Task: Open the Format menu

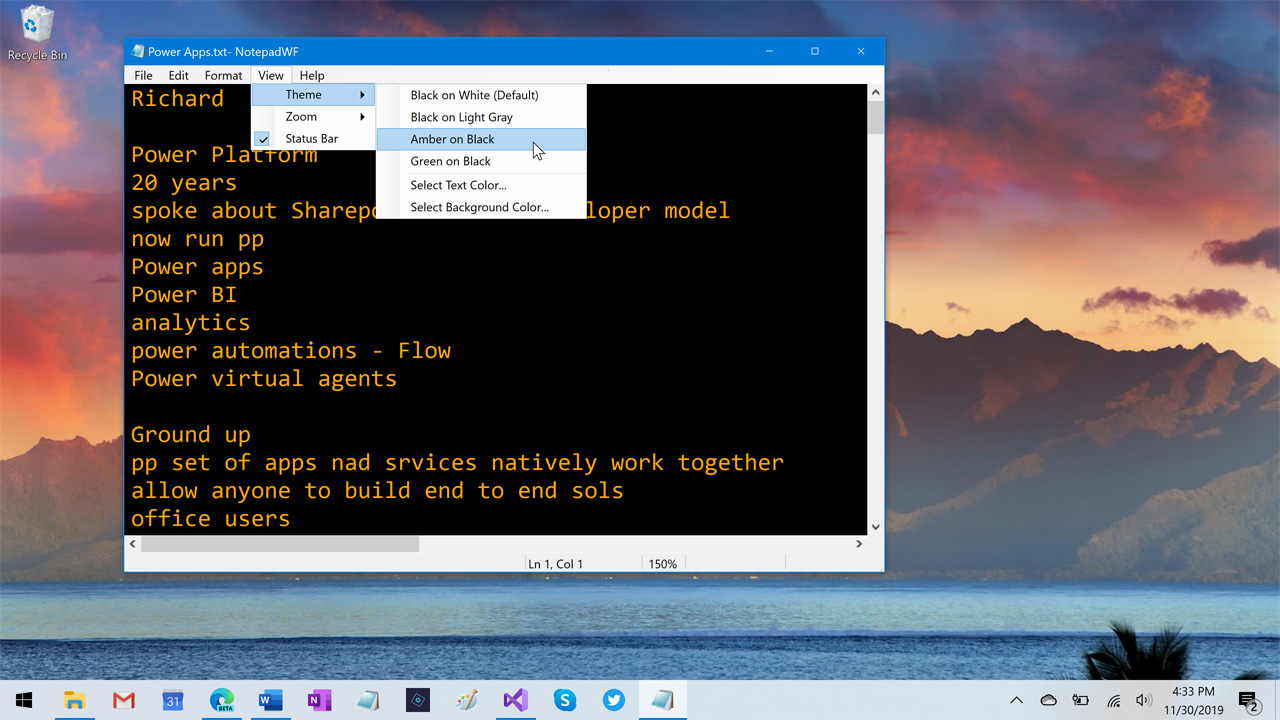Action: [223, 75]
